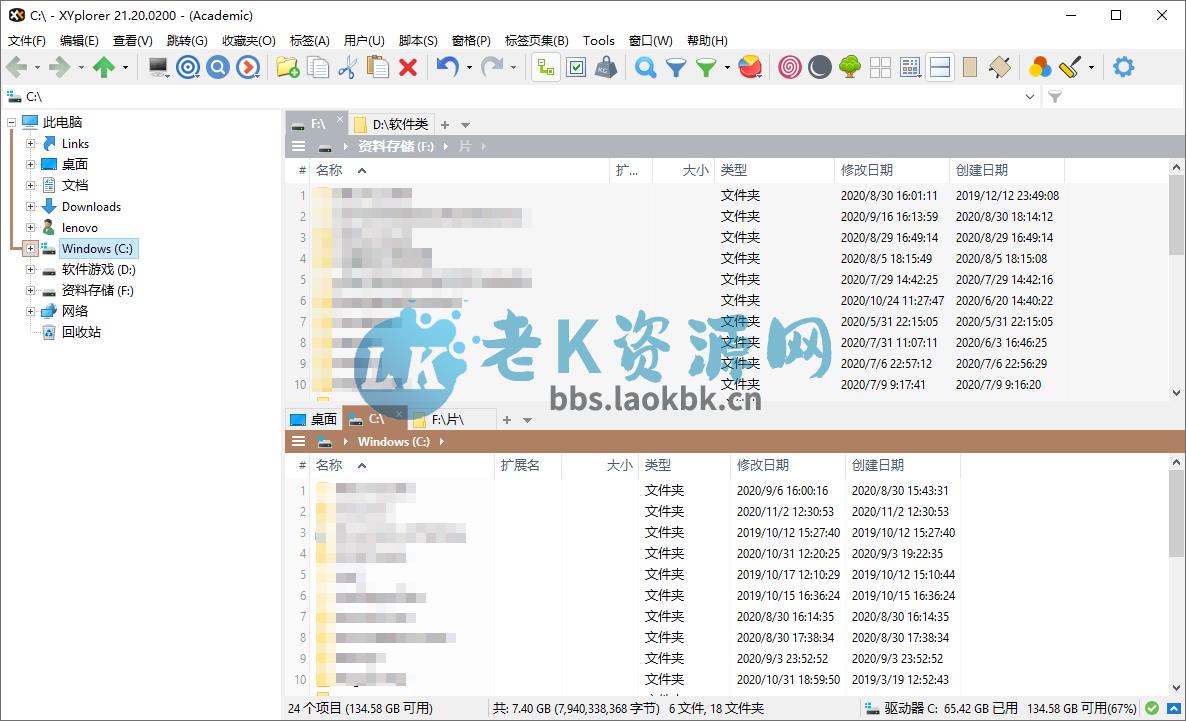Open the Views grid icon with dropdown

(x=911, y=67)
